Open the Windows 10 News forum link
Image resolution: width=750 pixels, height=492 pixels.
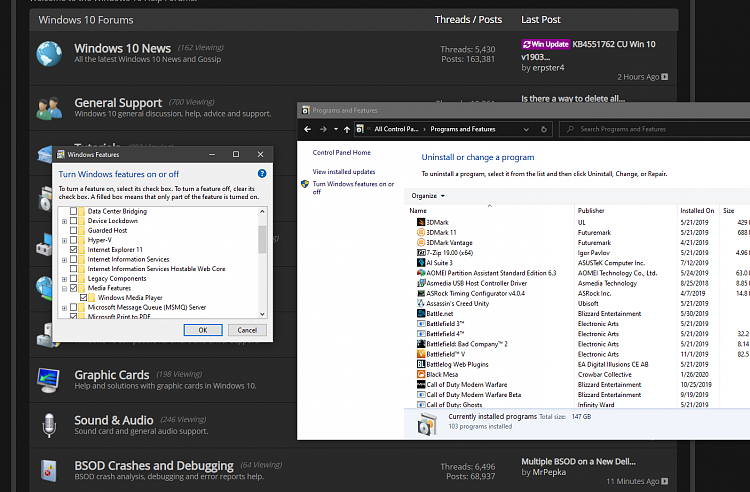point(122,48)
